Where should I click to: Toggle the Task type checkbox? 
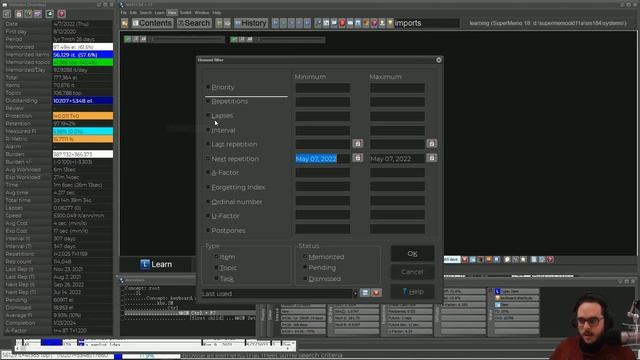(216, 278)
